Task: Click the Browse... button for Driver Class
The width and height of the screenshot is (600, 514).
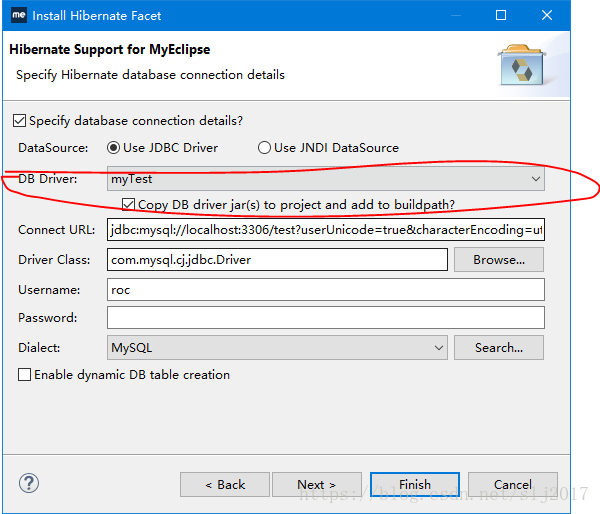Action: 499,259
